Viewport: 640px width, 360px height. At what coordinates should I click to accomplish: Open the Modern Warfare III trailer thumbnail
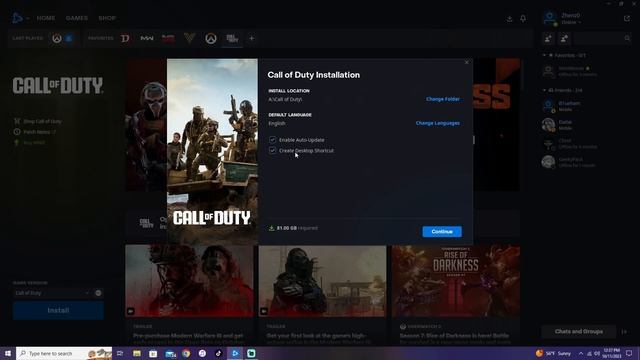click(189, 281)
